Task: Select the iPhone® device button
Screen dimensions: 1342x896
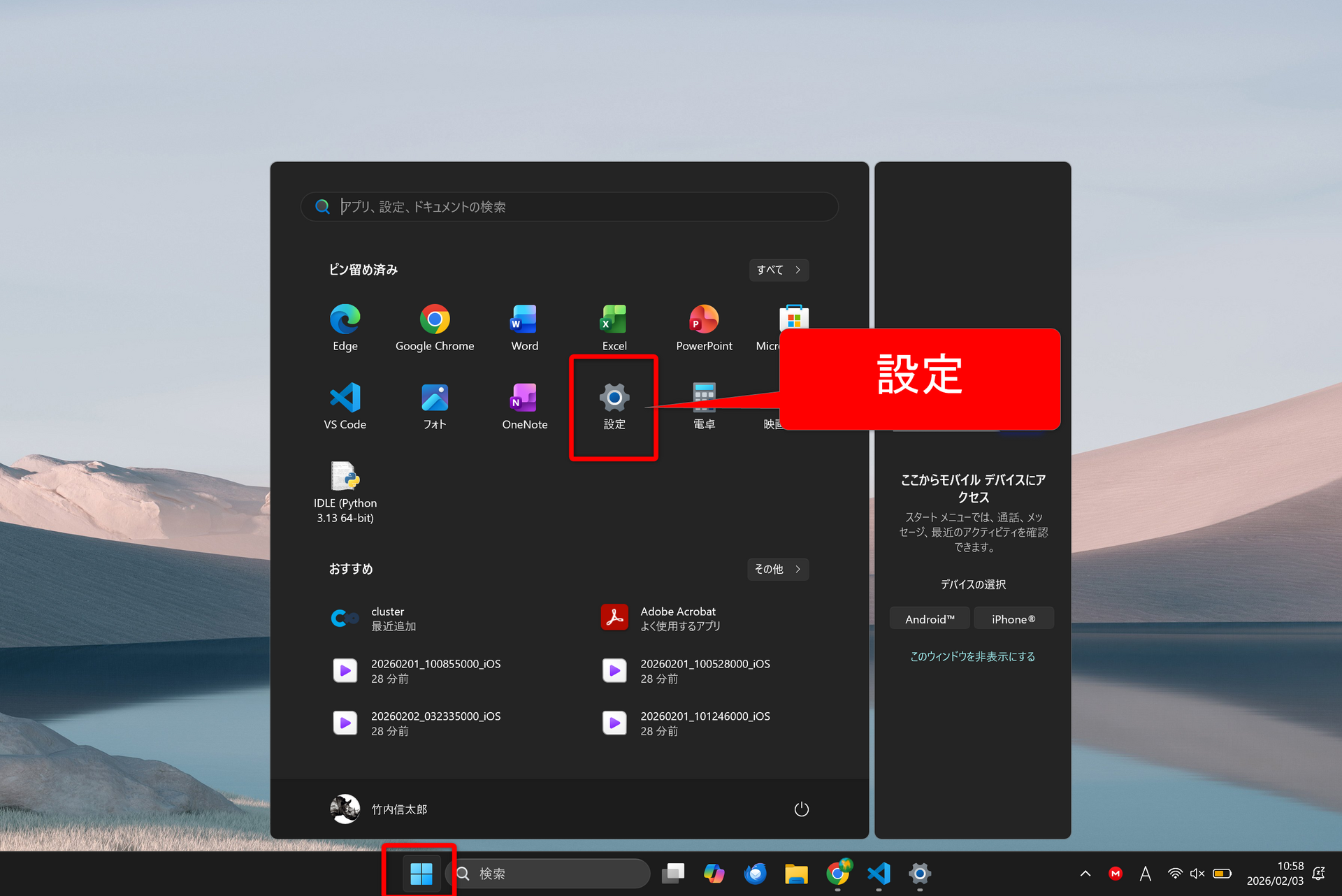Action: 1013,619
